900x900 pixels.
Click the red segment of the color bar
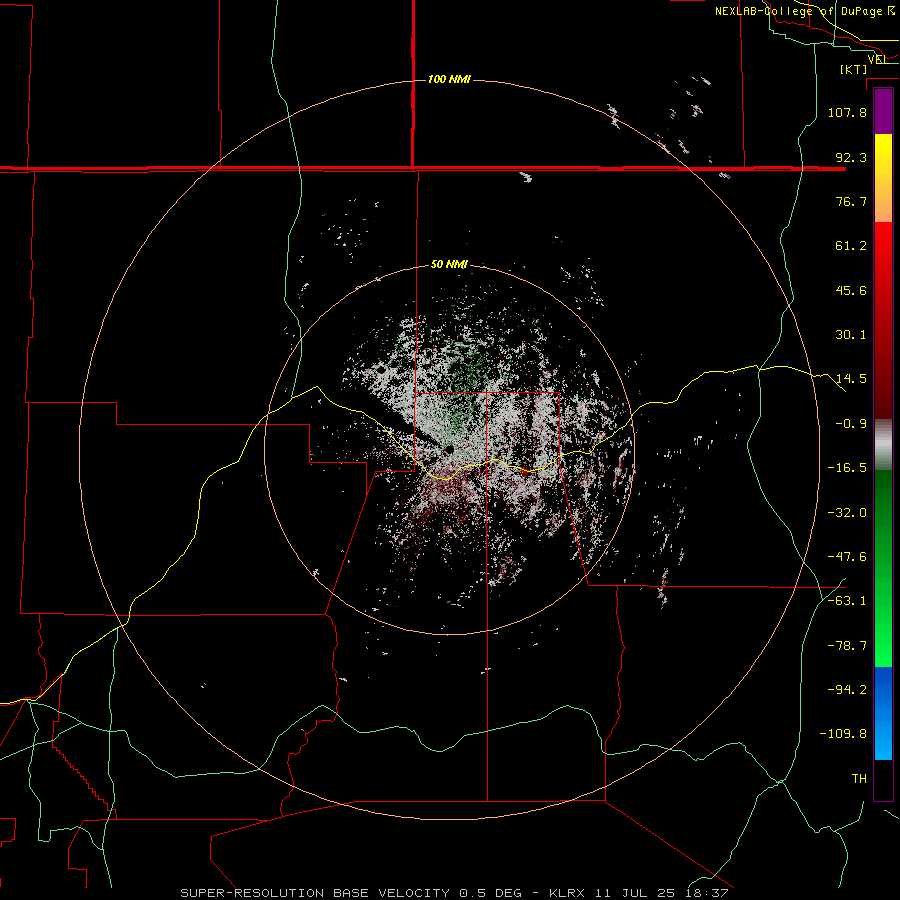point(883,320)
